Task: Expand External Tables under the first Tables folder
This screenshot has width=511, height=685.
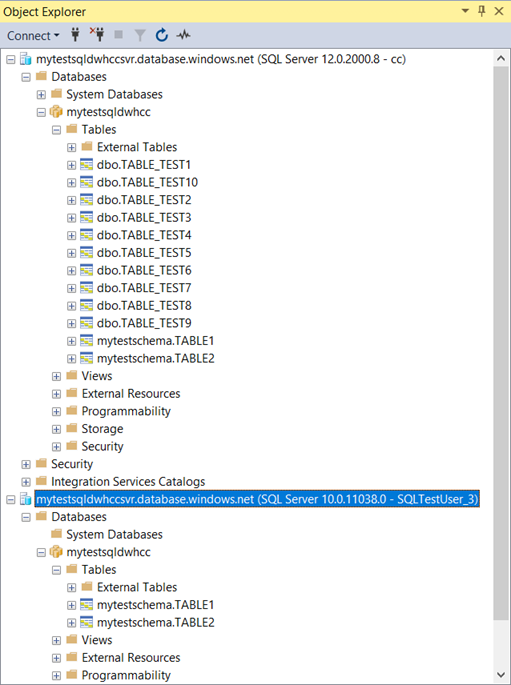Action: tap(71, 148)
